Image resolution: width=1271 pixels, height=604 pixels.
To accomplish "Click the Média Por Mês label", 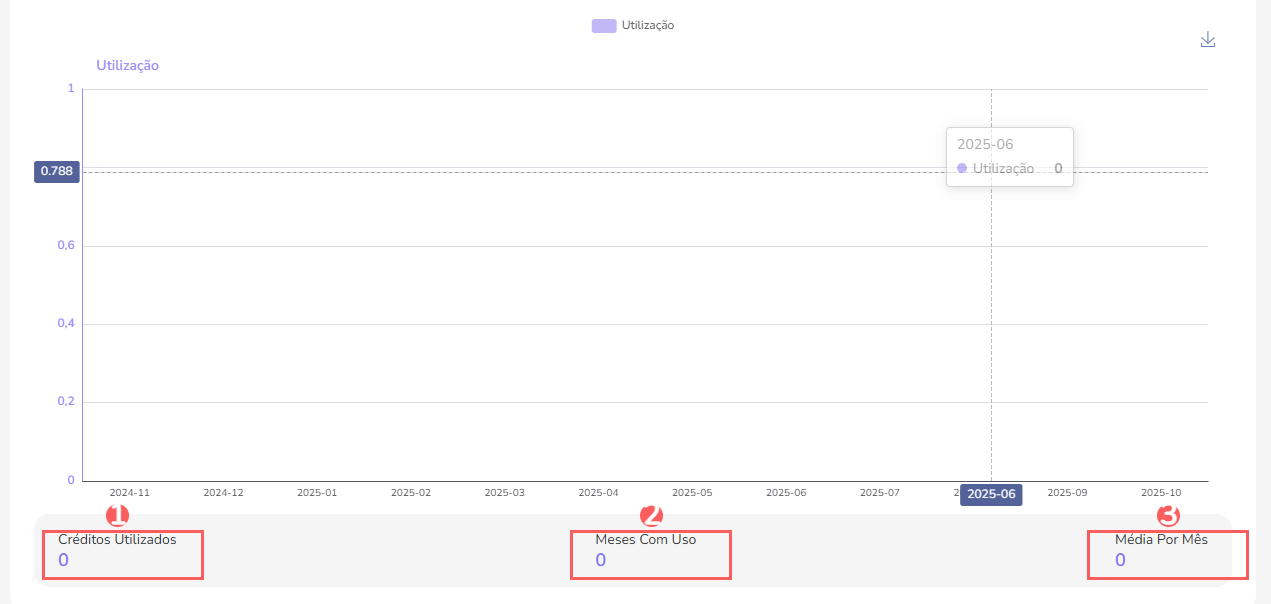I will pyautogui.click(x=1161, y=540).
